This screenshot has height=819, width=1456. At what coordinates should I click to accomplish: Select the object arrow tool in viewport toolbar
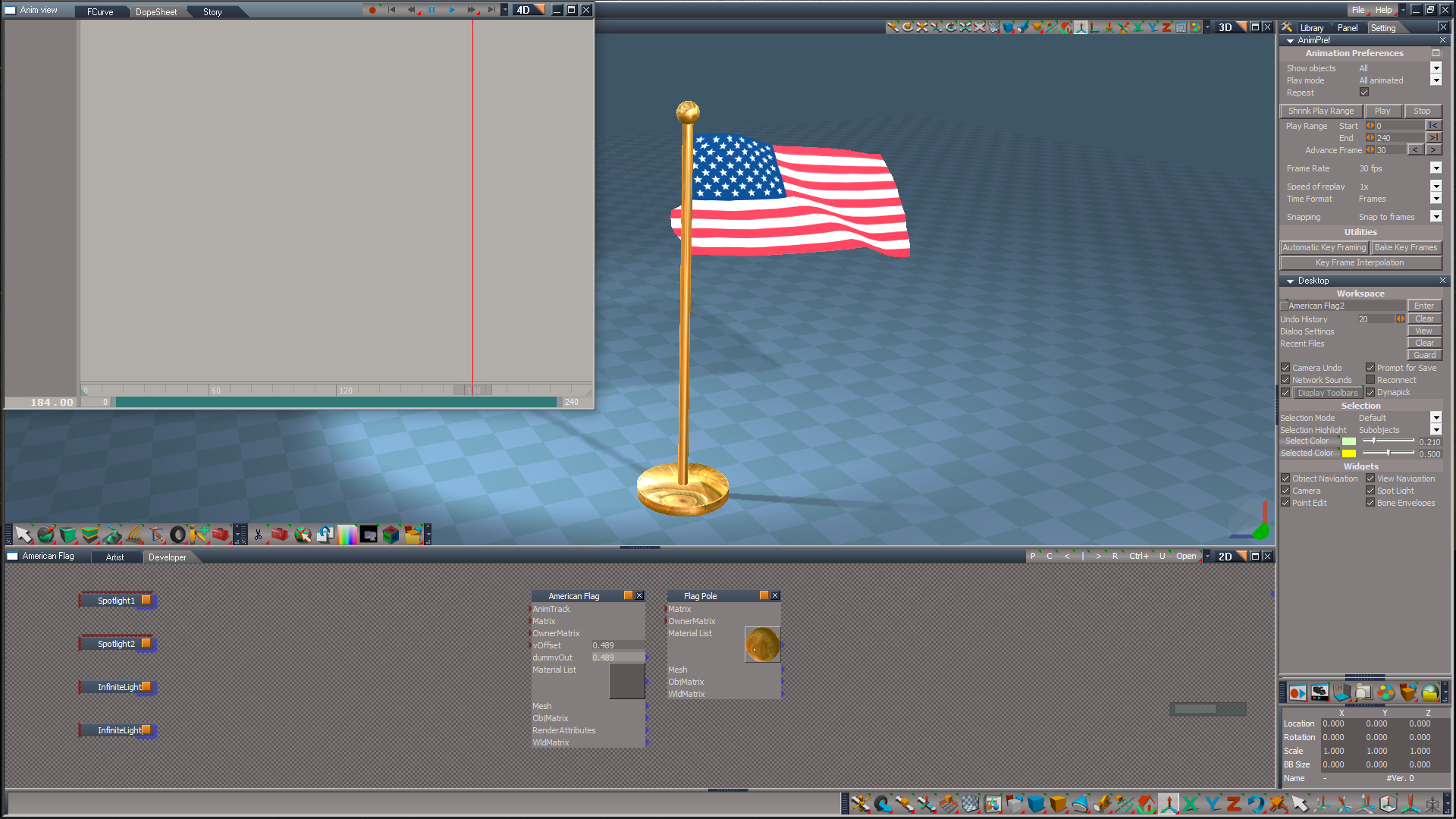tap(24, 535)
